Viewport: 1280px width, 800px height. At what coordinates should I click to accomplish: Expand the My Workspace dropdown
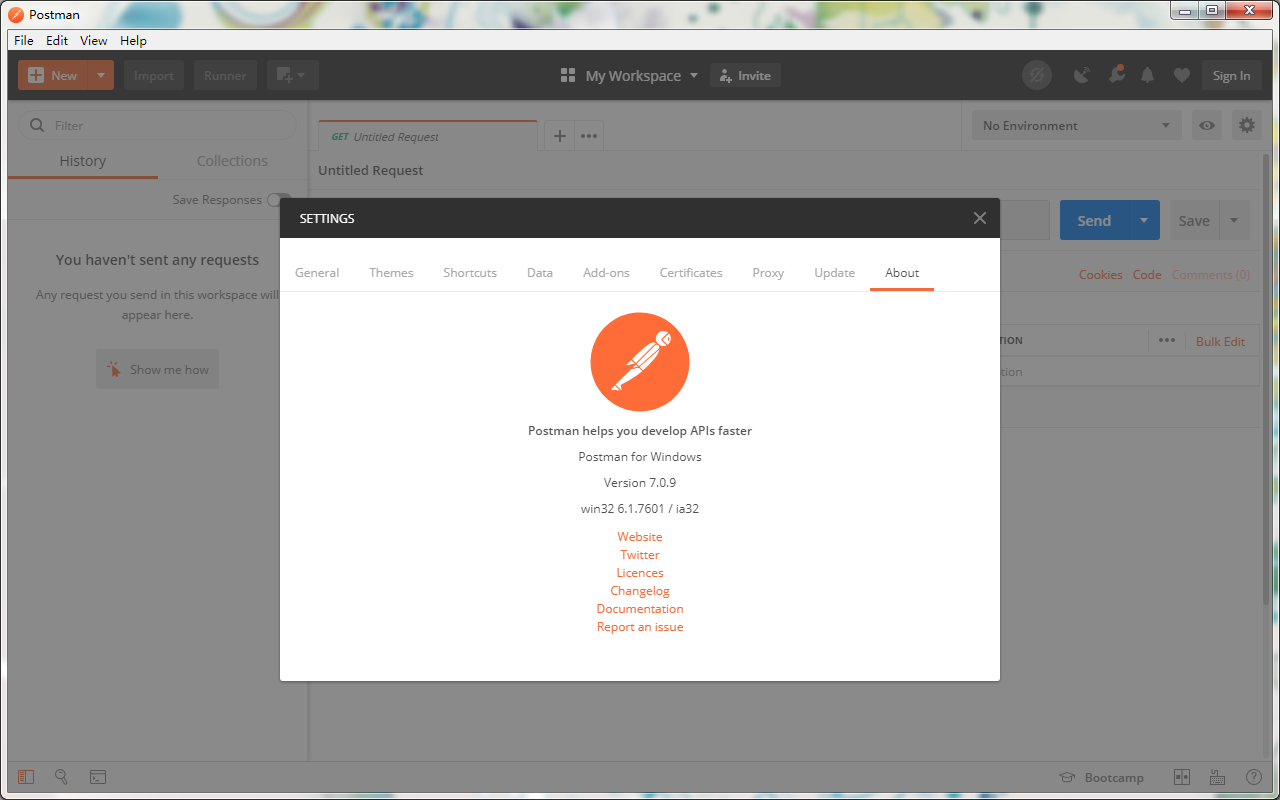[630, 75]
